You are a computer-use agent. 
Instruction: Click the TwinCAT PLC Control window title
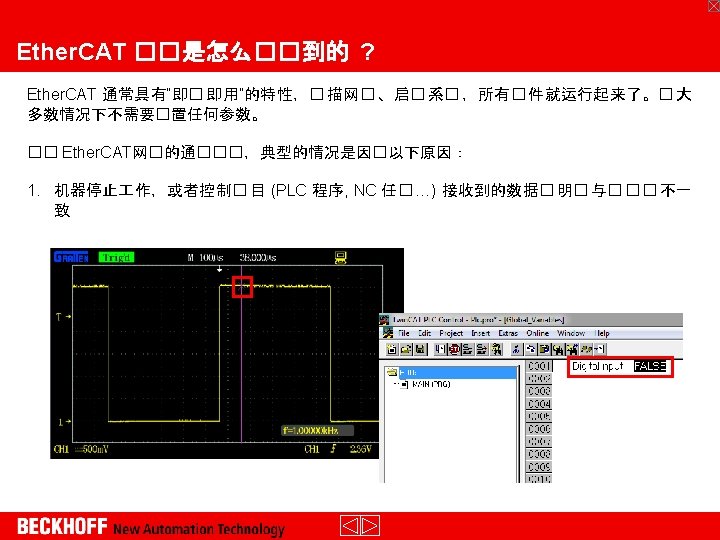coord(478,320)
